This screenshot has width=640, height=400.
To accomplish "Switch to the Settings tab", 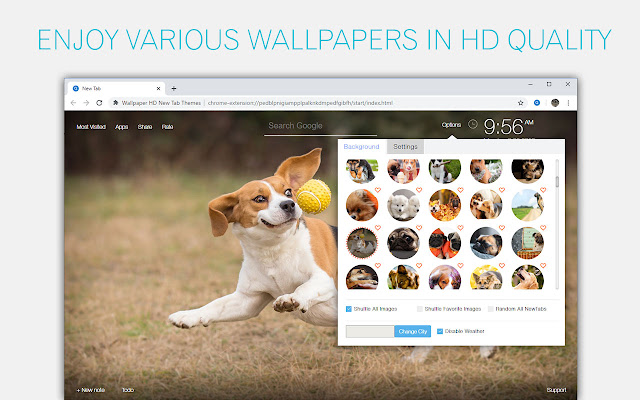I will point(405,147).
